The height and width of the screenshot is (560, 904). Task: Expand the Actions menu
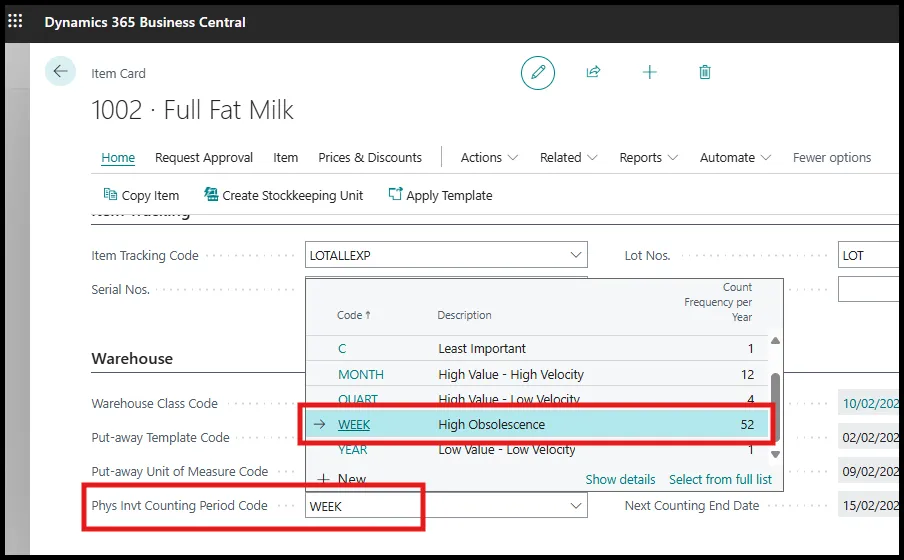pos(489,157)
